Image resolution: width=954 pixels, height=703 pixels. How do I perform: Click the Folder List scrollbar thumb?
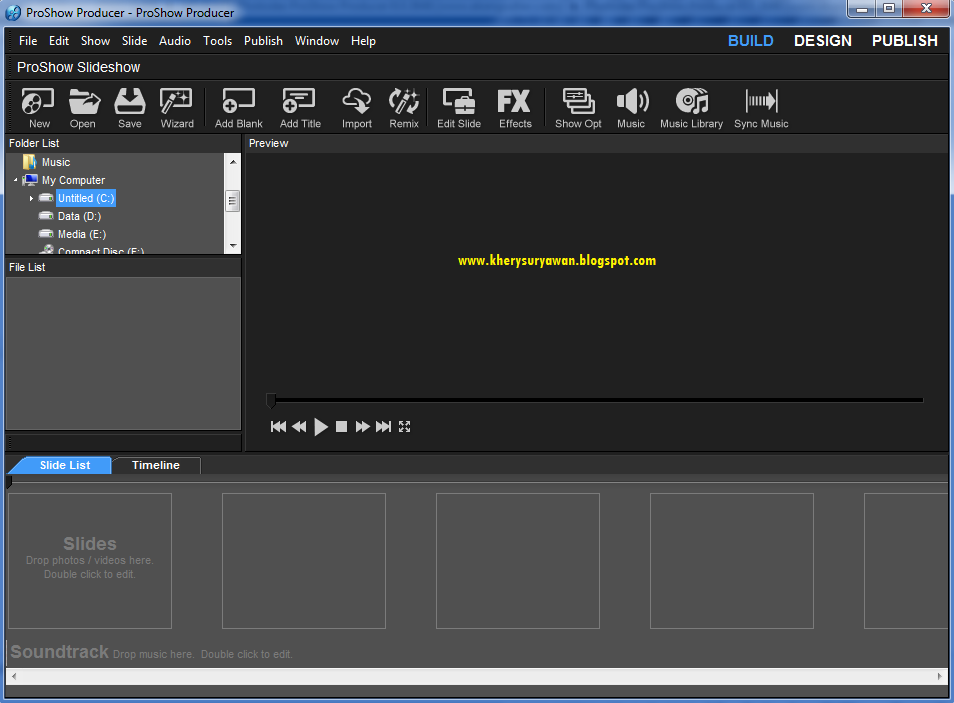click(232, 201)
